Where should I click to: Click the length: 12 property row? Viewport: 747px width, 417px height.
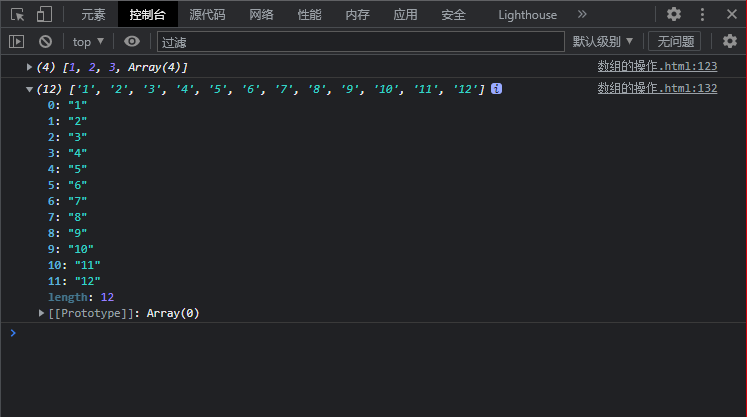81,297
